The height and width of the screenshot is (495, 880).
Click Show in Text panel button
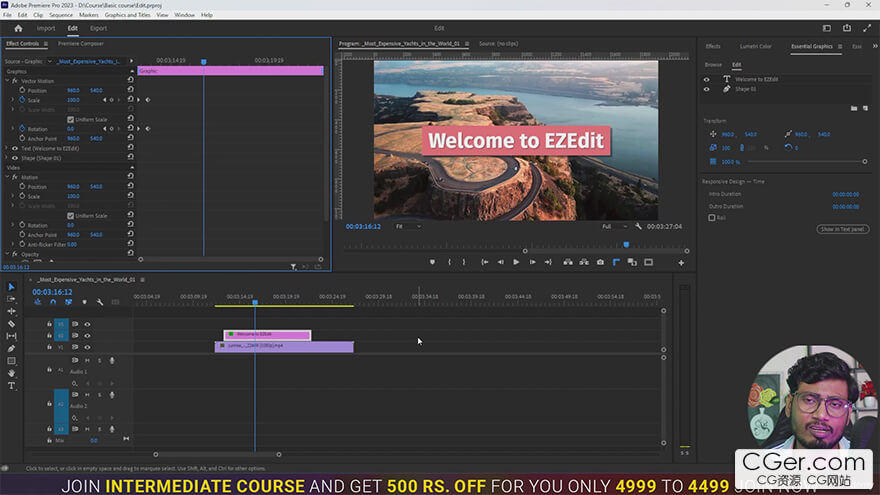[x=842, y=229]
